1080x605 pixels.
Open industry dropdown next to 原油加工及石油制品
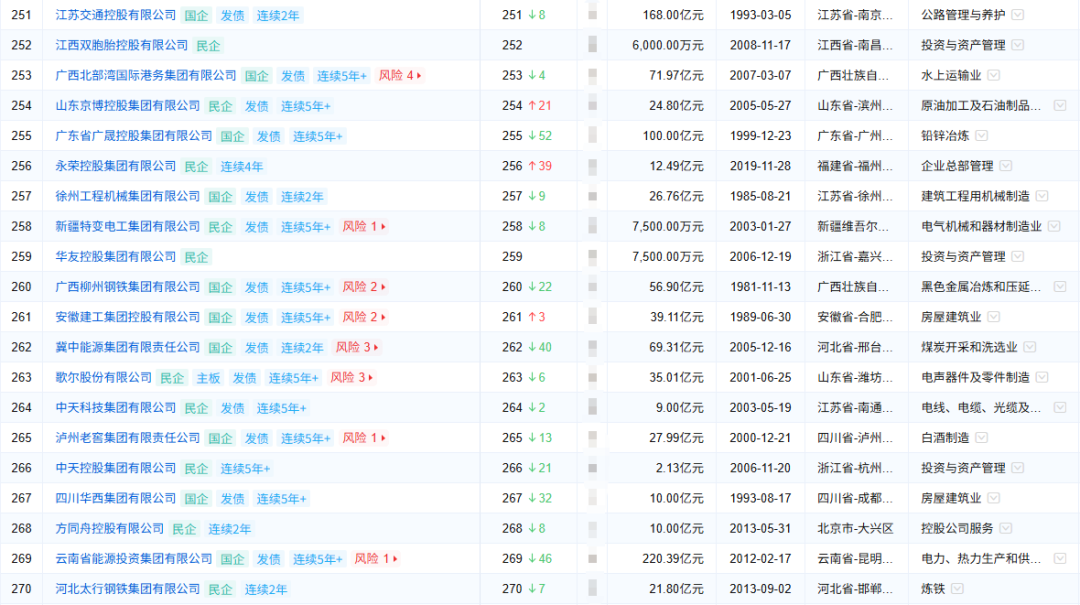click(x=1060, y=105)
